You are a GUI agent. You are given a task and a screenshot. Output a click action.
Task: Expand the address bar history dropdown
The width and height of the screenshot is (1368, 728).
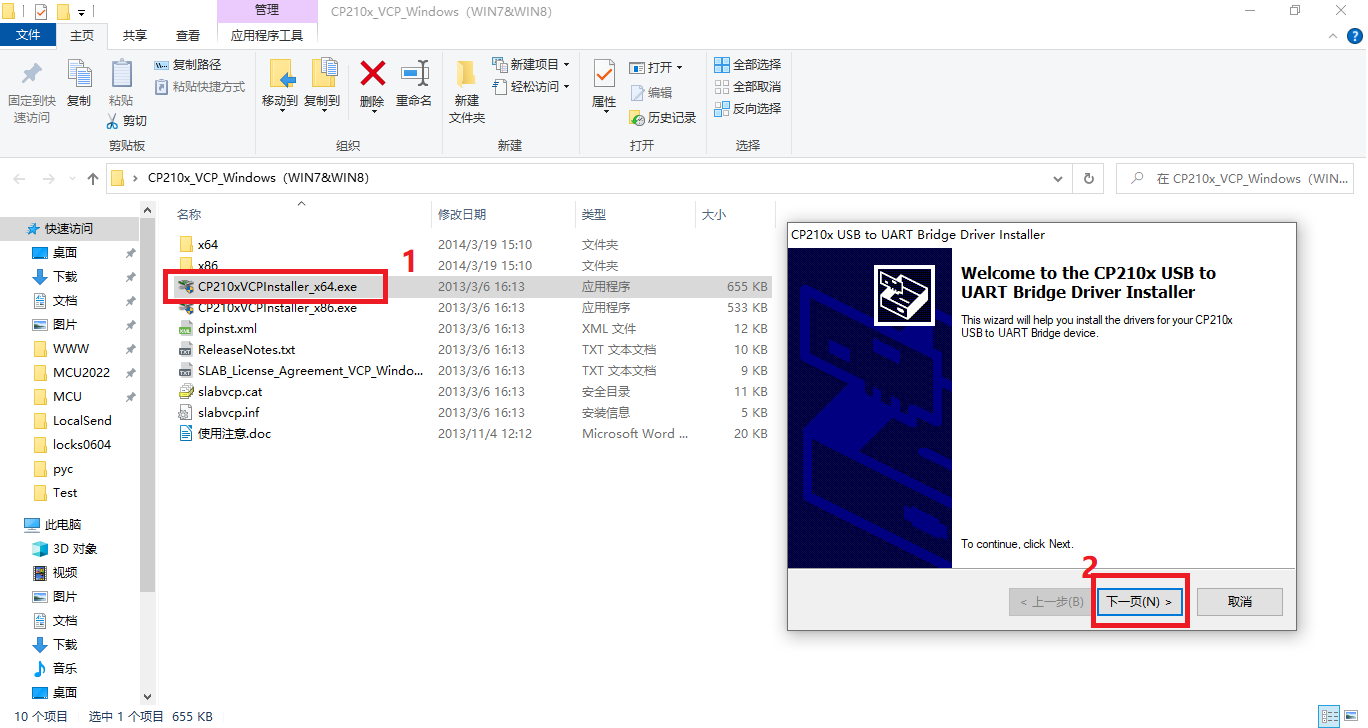tap(1058, 179)
